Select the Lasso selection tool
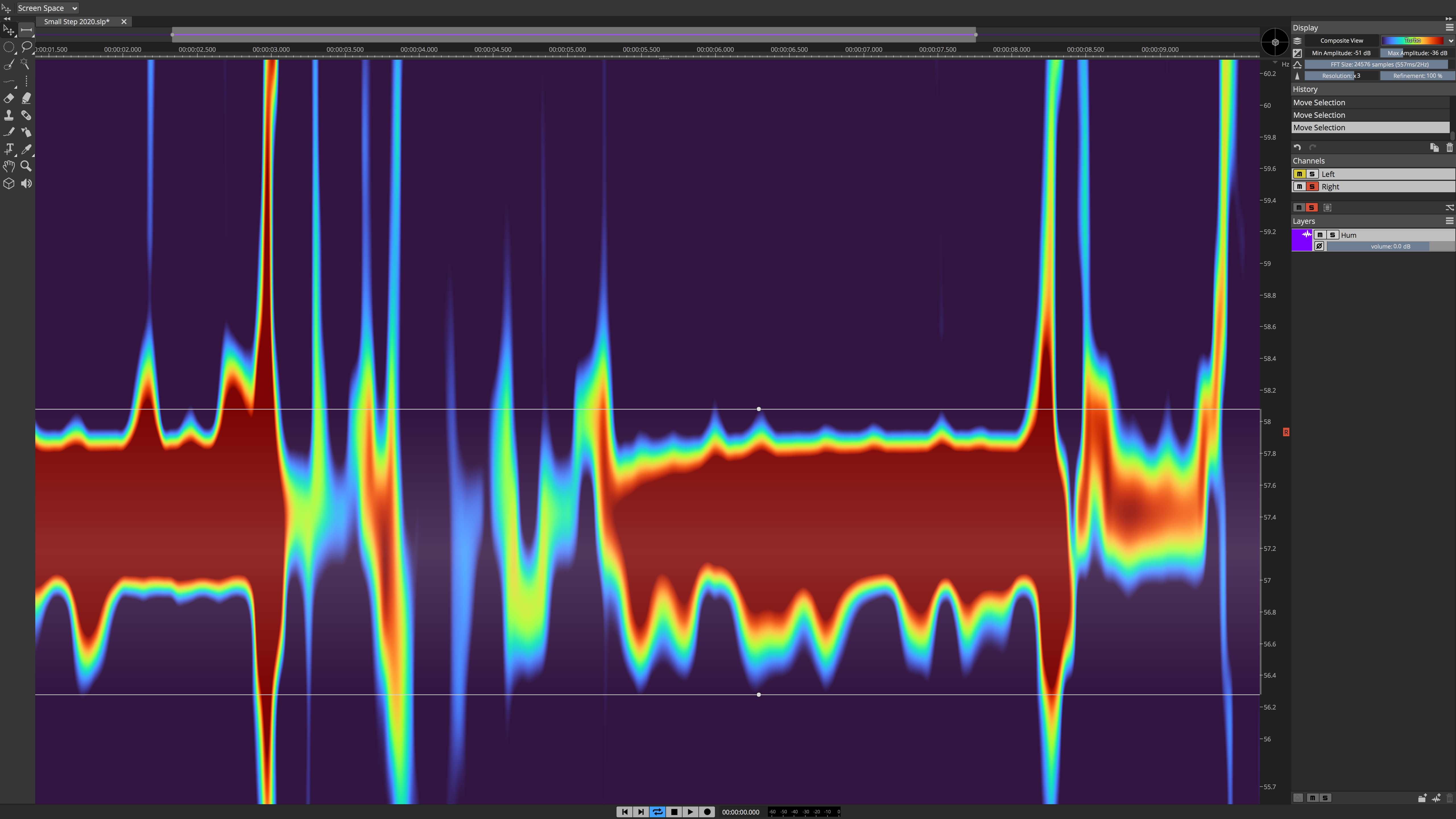The height and width of the screenshot is (819, 1456). [x=26, y=47]
